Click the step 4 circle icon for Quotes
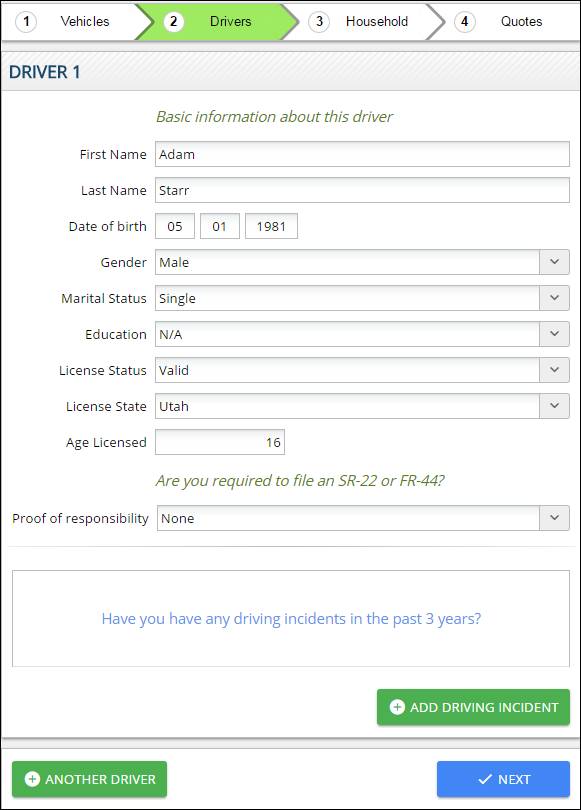Image resolution: width=581 pixels, height=810 pixels. (x=465, y=22)
